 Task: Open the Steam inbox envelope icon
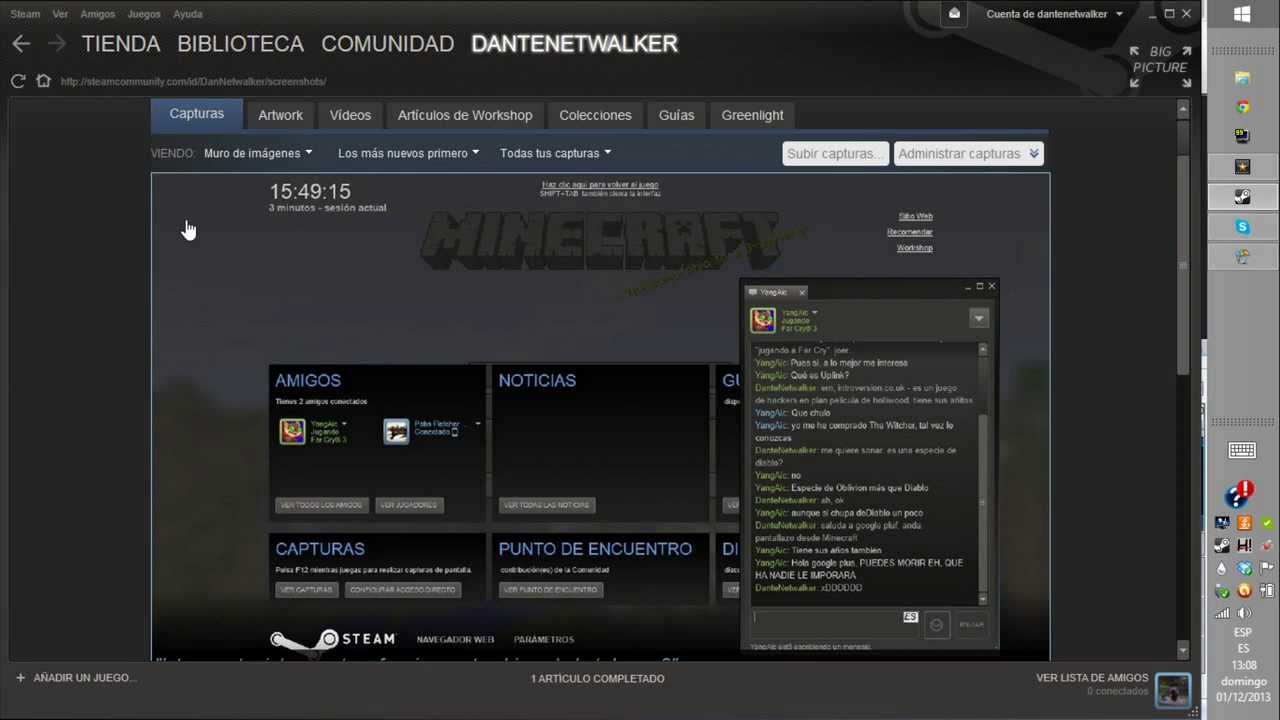pyautogui.click(x=954, y=13)
